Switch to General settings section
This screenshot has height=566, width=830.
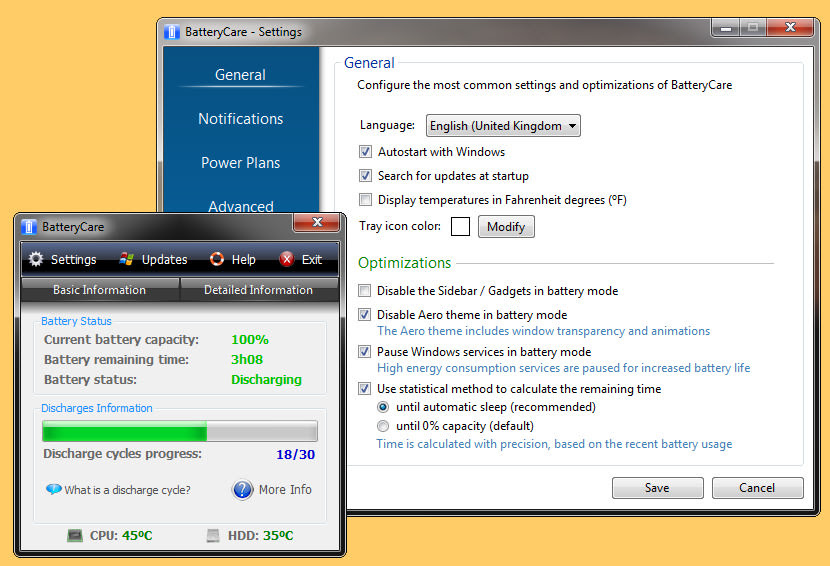(240, 75)
